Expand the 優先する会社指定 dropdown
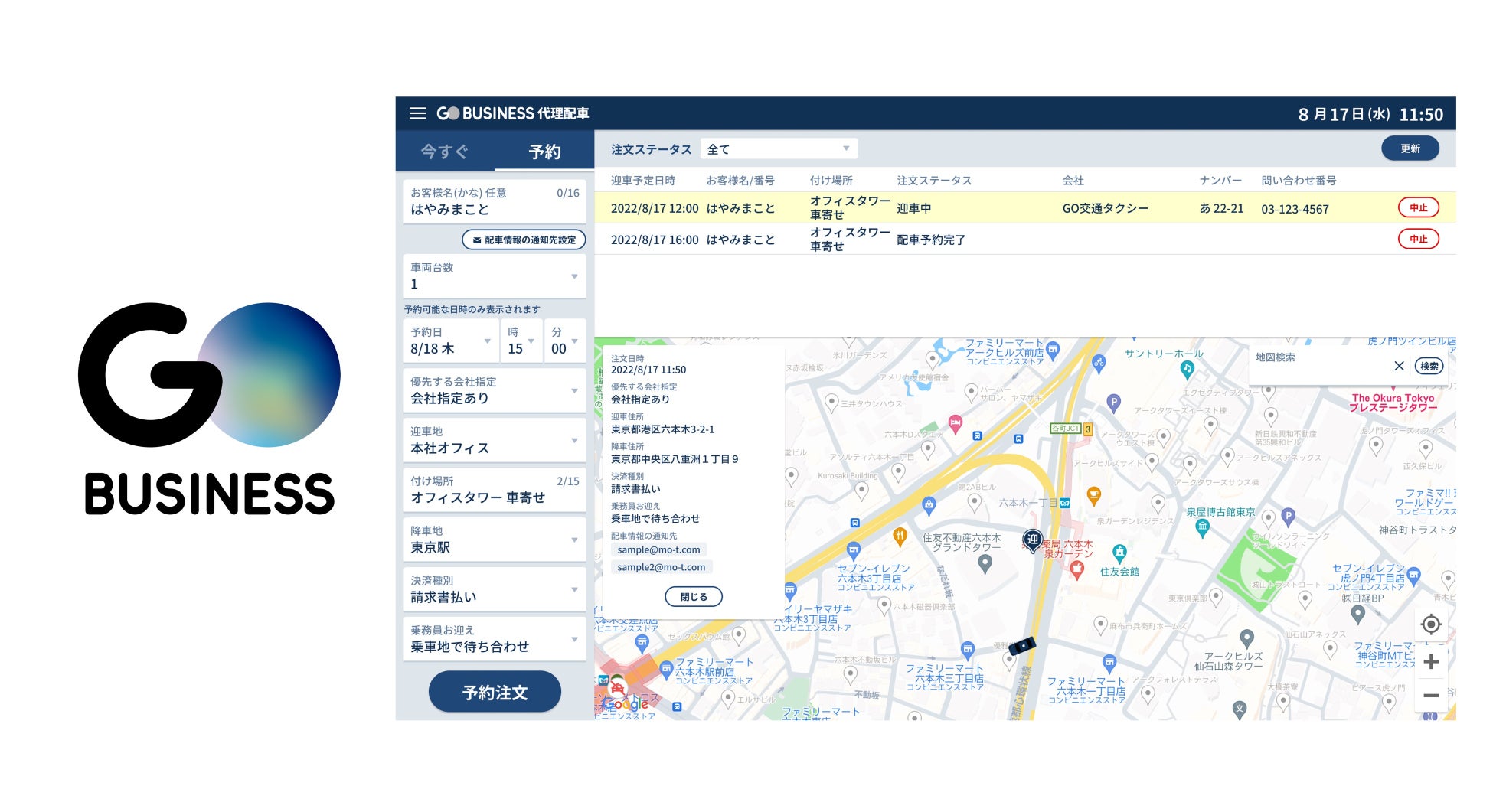The height and width of the screenshot is (812, 1493). tap(495, 390)
